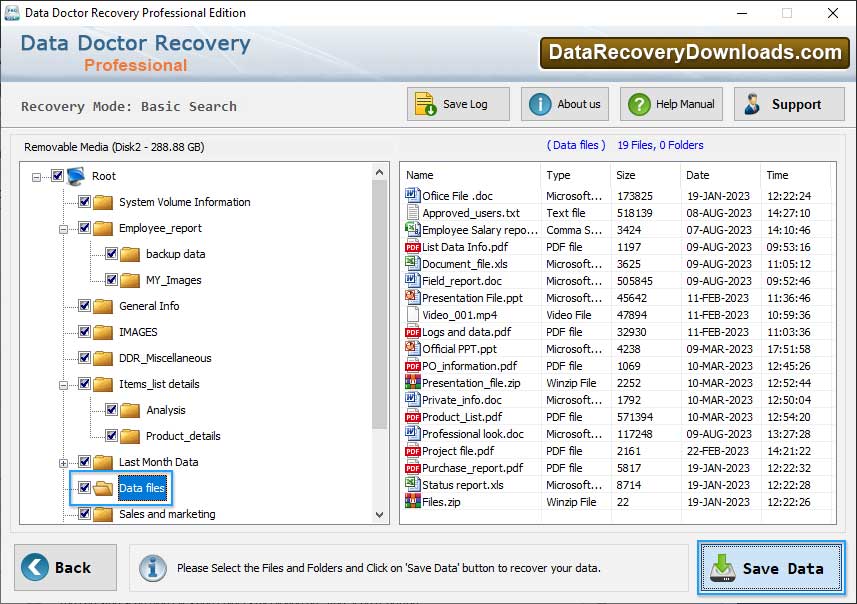Collapse the Employee_report folder node

(63, 229)
